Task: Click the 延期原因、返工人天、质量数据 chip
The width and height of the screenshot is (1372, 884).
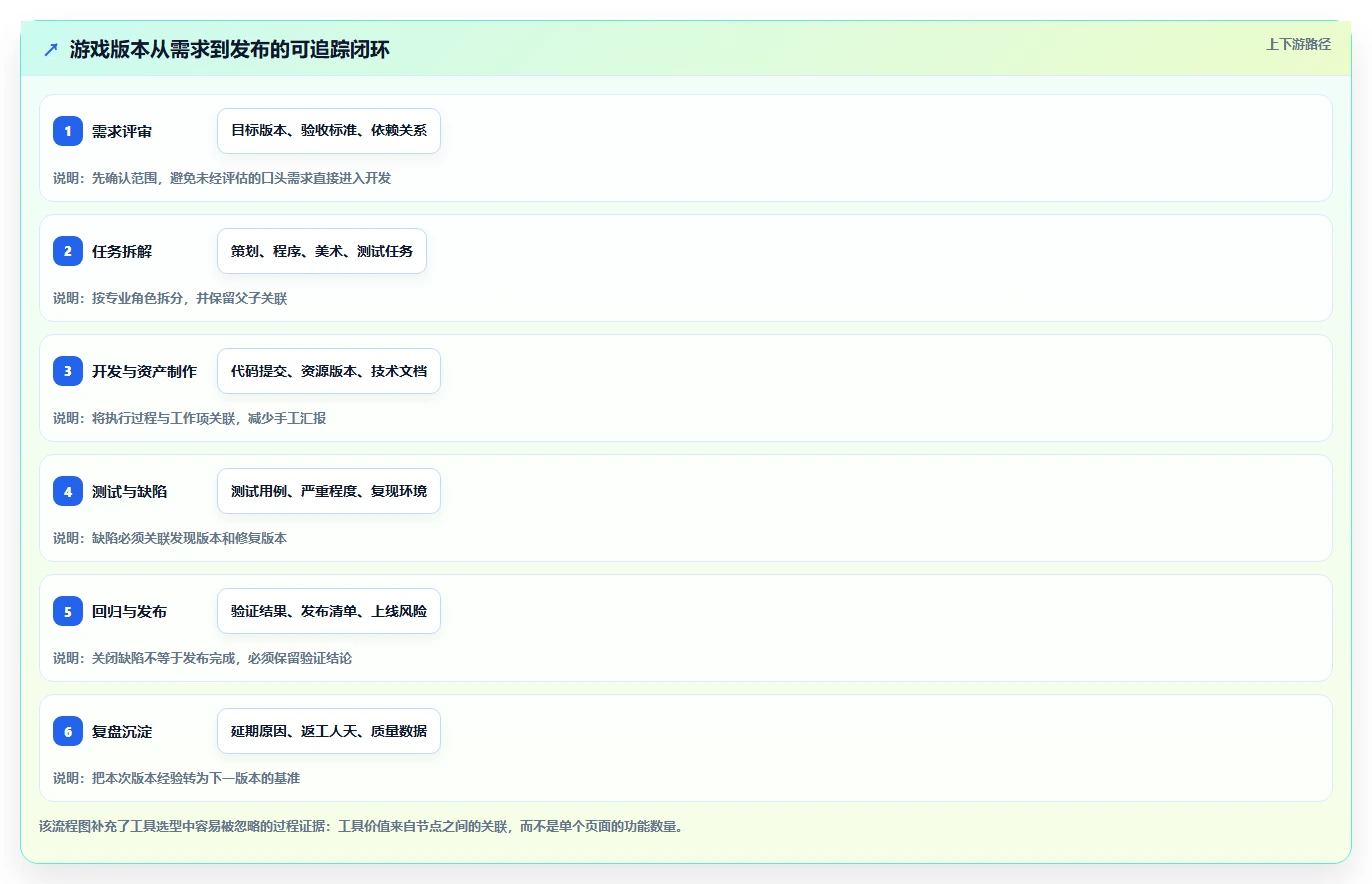Action: (x=329, y=731)
